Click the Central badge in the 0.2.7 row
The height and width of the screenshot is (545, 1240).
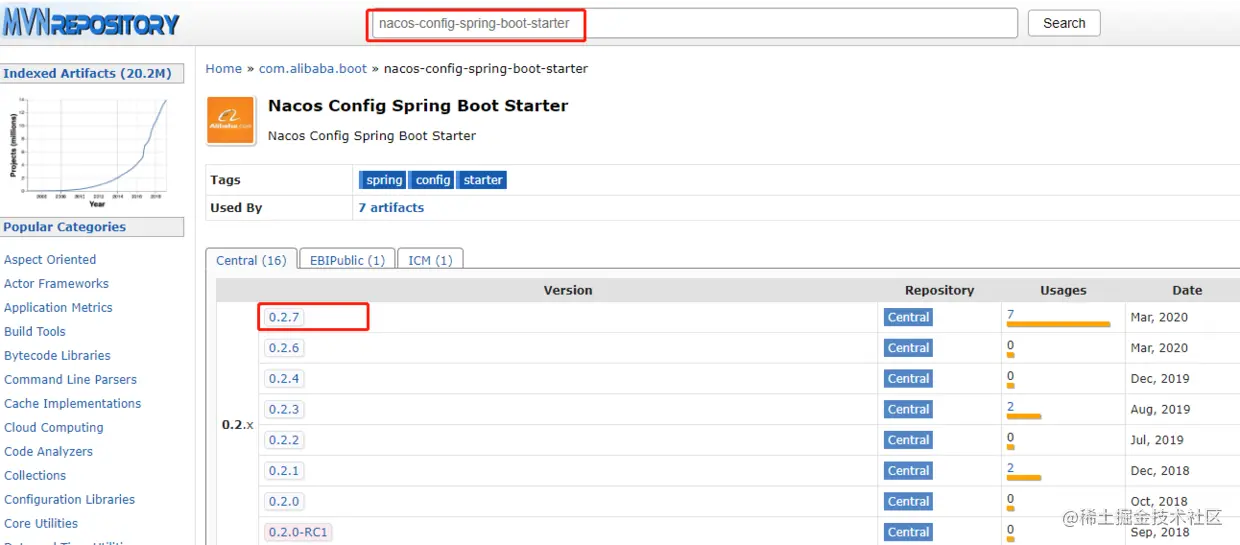(908, 317)
